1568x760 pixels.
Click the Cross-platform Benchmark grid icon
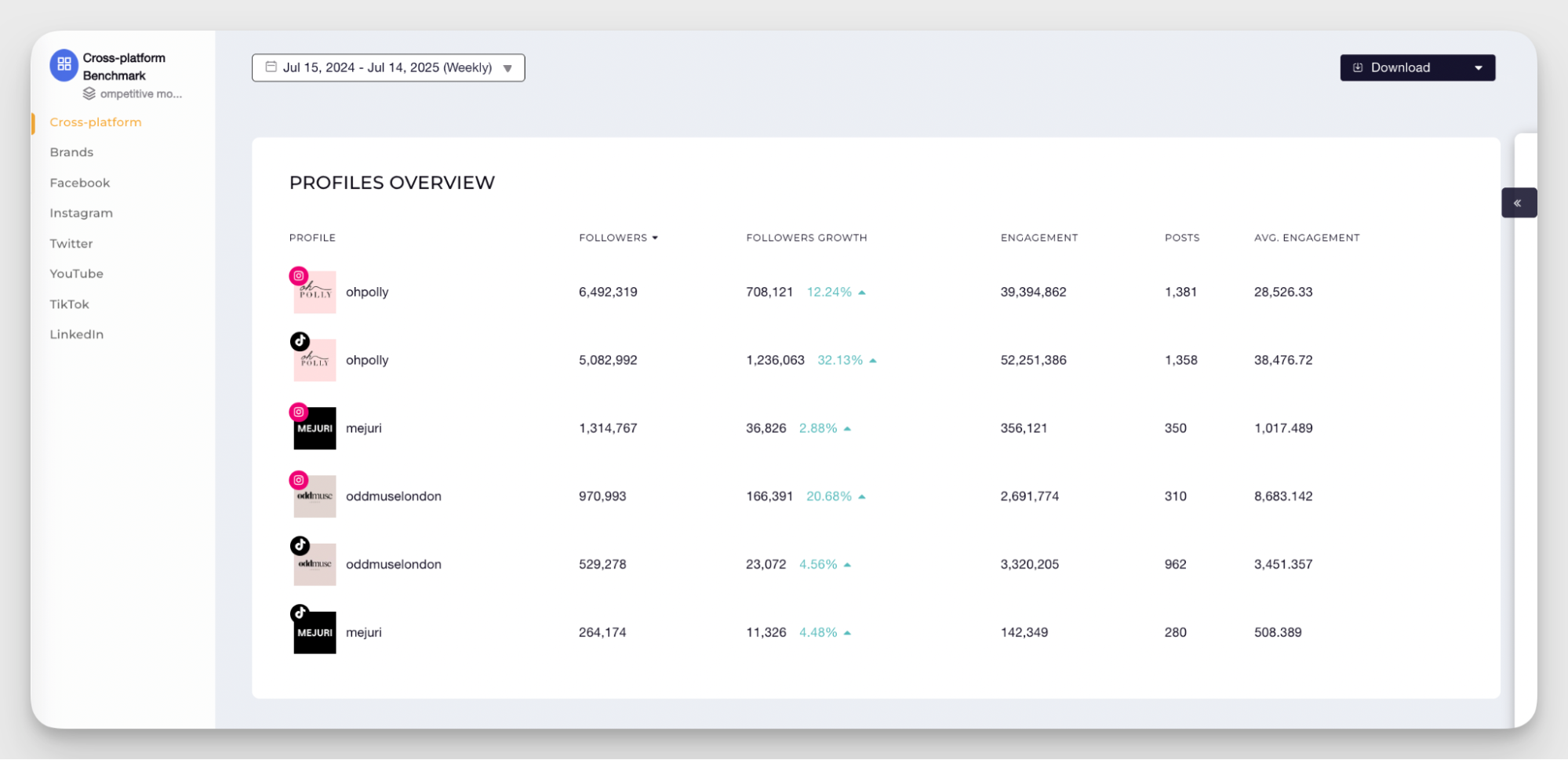64,64
